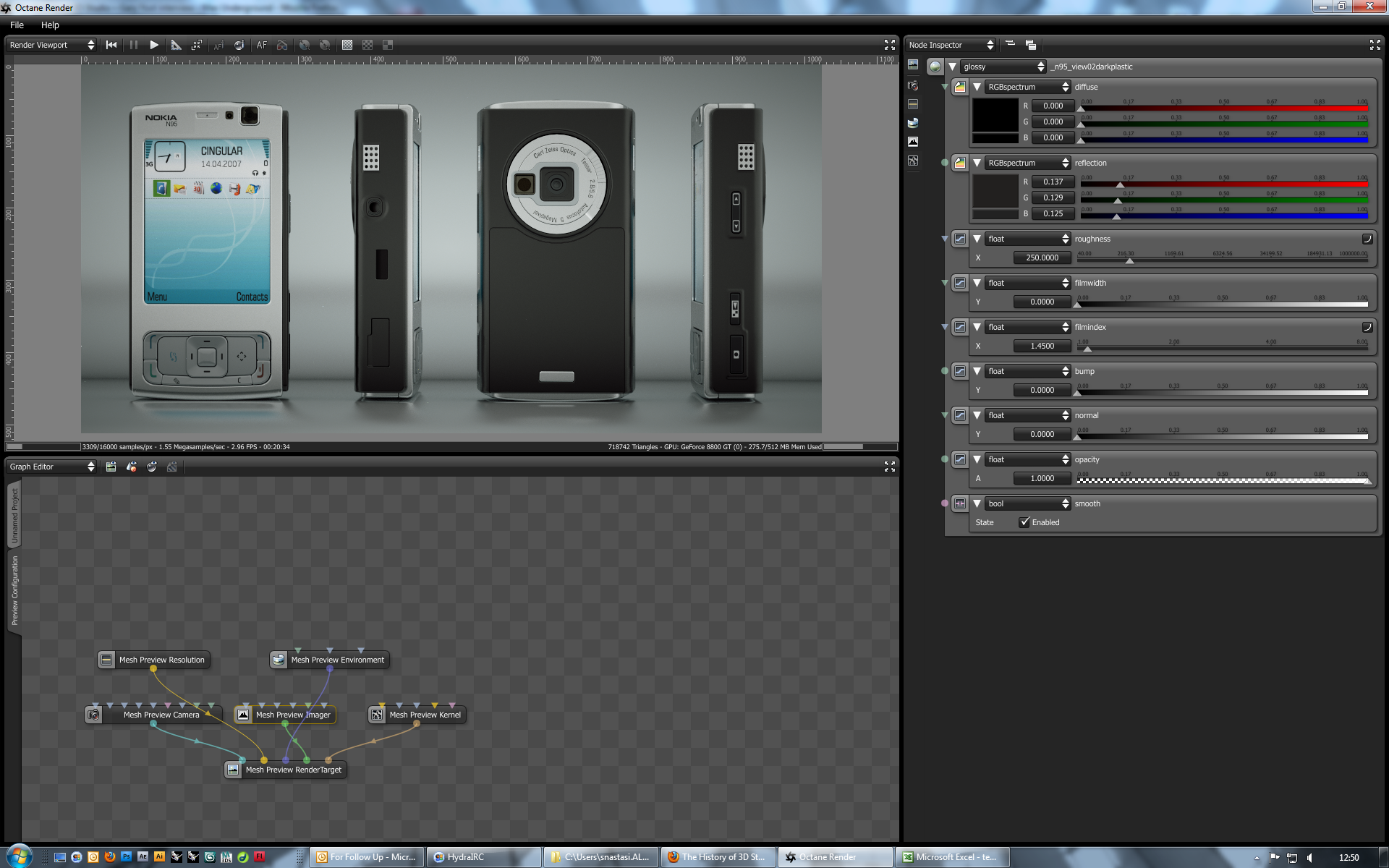Click the AF autofocus icon
1389x868 pixels.
262,45
